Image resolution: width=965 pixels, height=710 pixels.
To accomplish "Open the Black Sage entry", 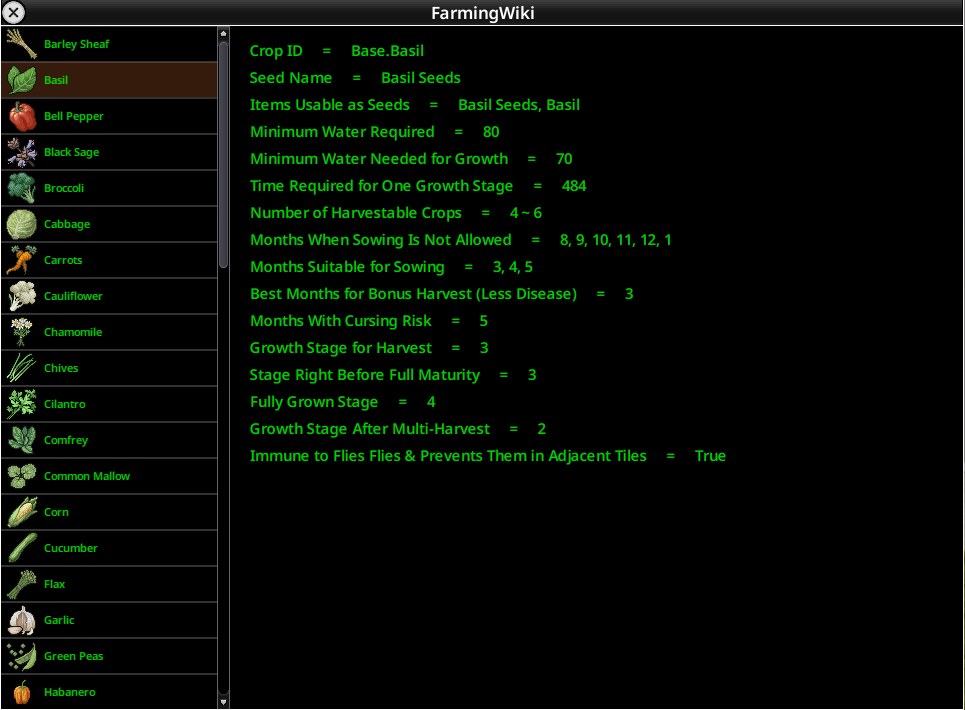I will (110, 152).
